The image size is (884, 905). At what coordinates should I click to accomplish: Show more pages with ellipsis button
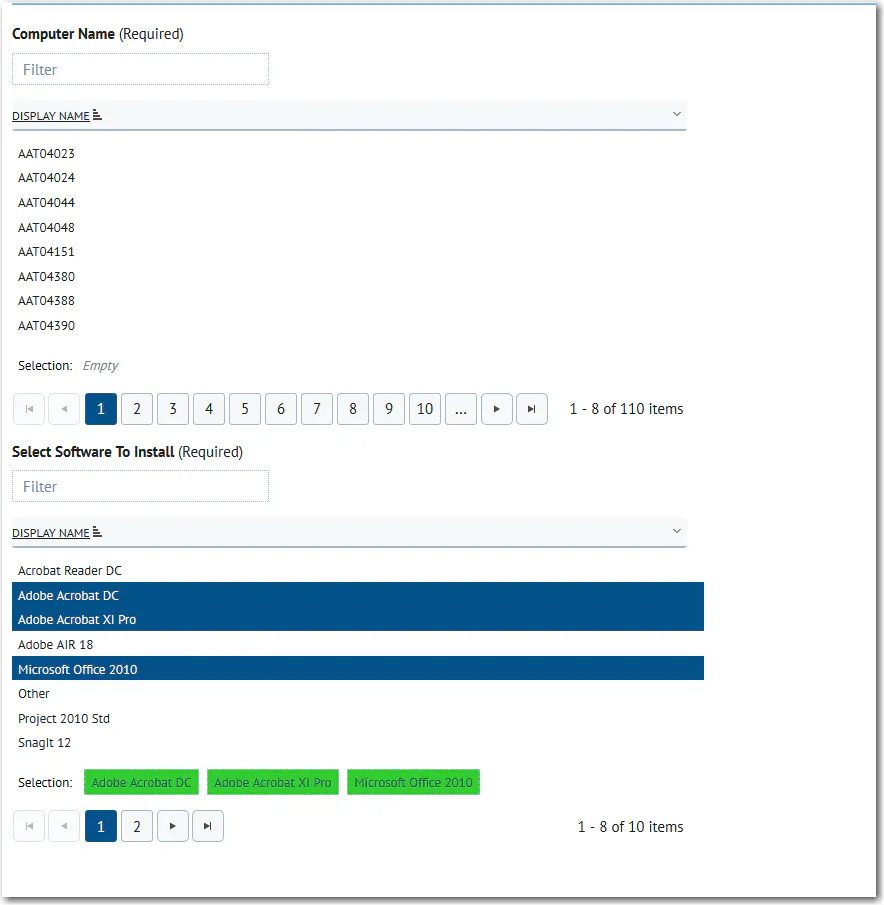461,409
